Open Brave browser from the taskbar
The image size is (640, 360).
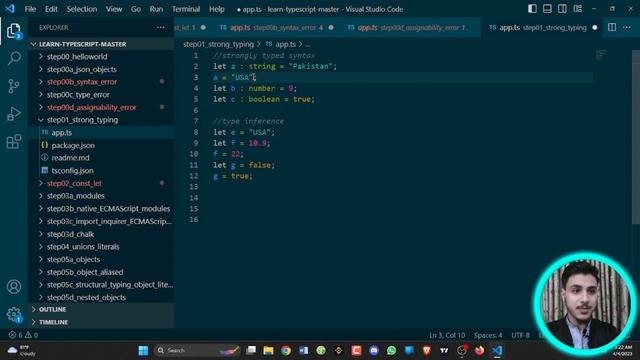pos(427,351)
